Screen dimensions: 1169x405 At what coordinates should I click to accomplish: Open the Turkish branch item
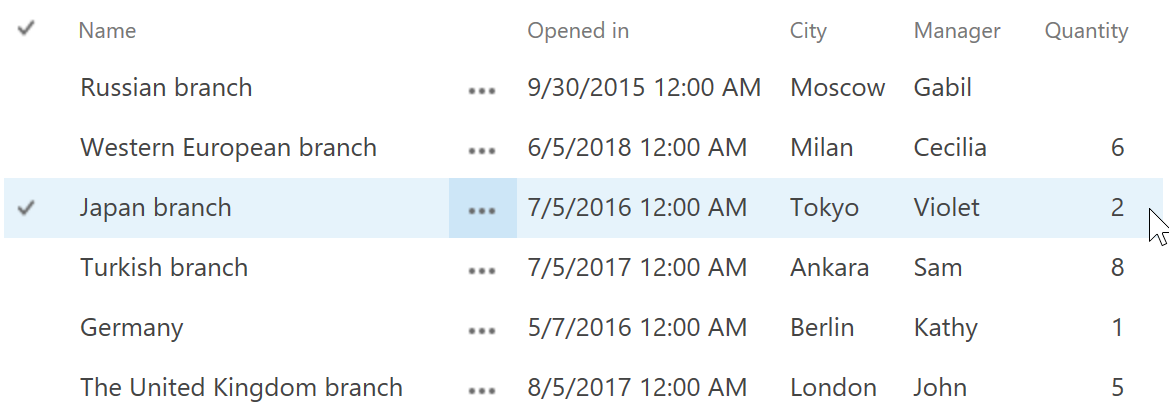(164, 268)
